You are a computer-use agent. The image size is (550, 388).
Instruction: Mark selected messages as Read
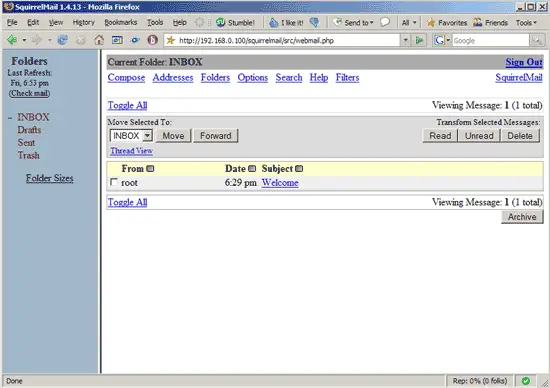coord(440,136)
